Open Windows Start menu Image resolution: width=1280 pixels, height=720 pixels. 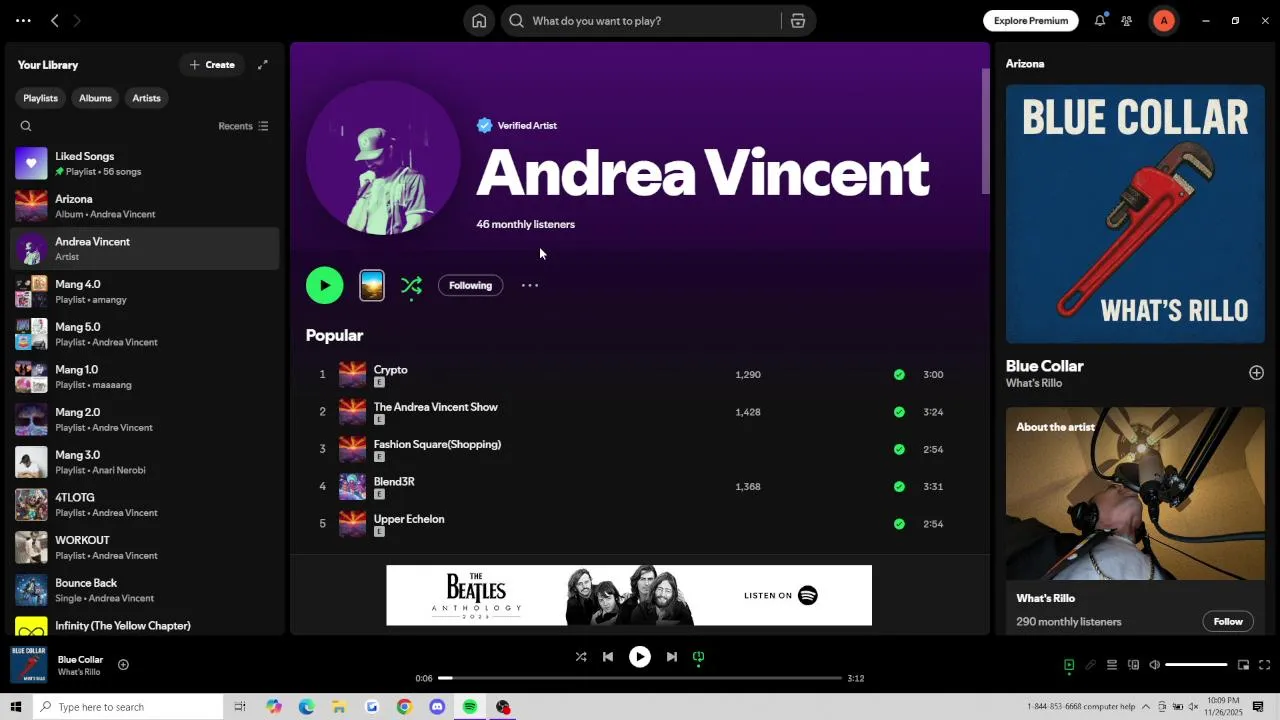coord(15,707)
